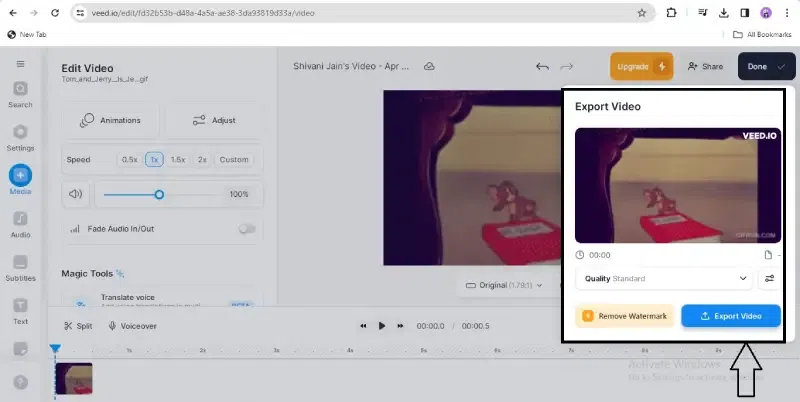The height and width of the screenshot is (402, 800).
Task: Click Remove Watermark button
Action: tap(625, 316)
